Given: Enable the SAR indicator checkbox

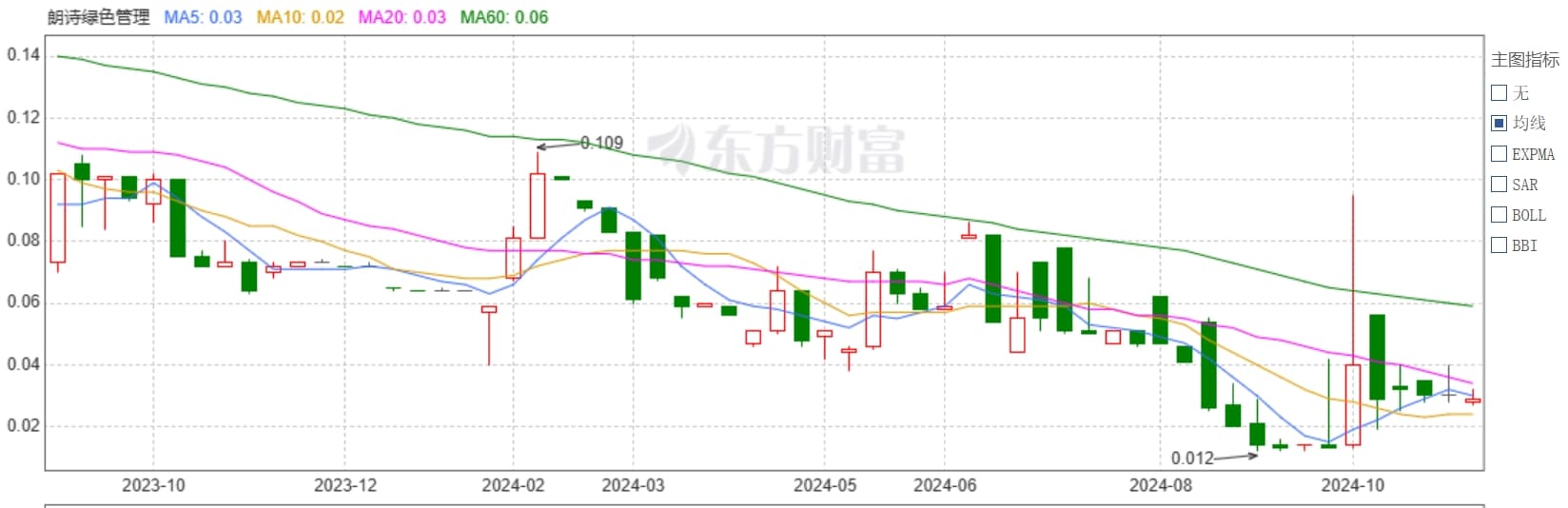Looking at the screenshot, I should pos(1499,184).
